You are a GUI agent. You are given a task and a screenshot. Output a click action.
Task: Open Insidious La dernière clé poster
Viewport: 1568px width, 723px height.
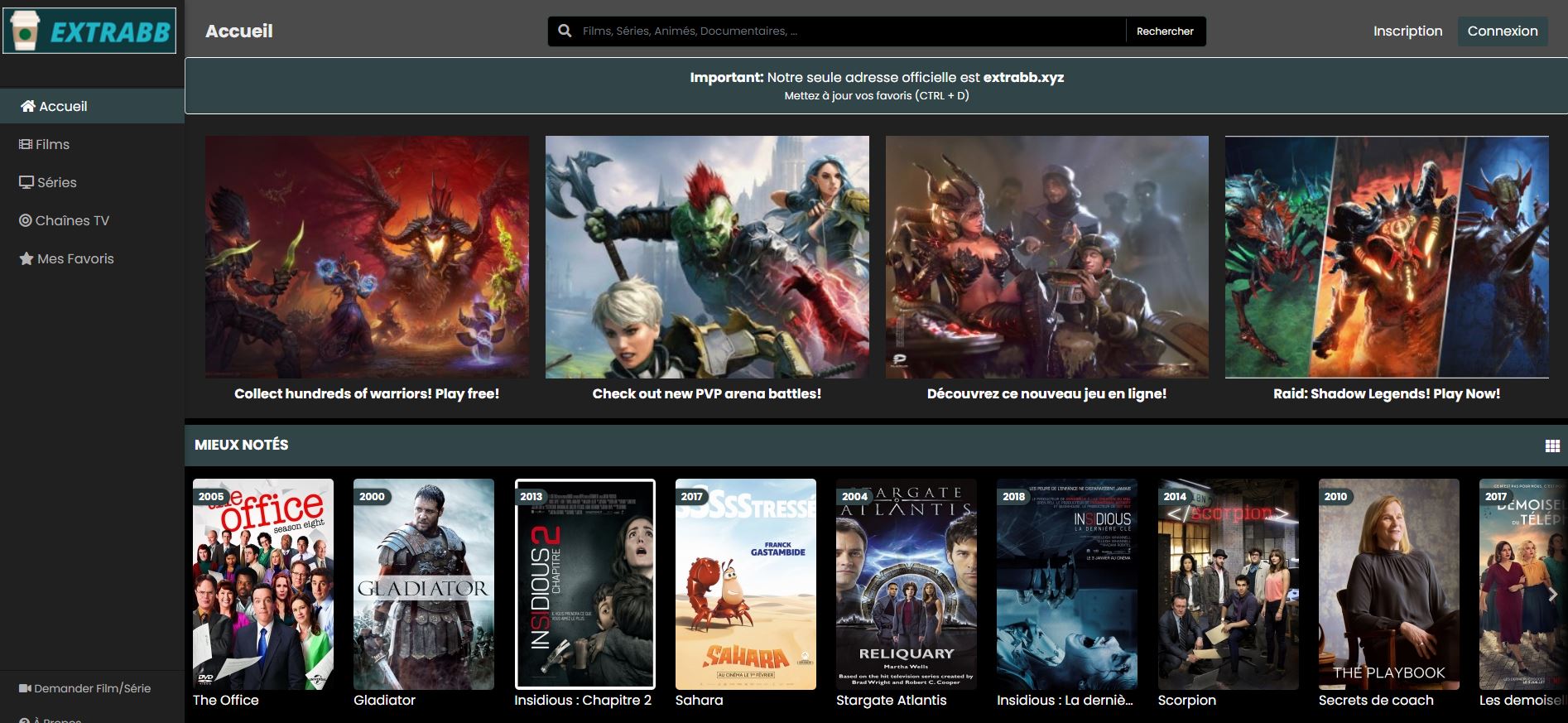(1067, 584)
